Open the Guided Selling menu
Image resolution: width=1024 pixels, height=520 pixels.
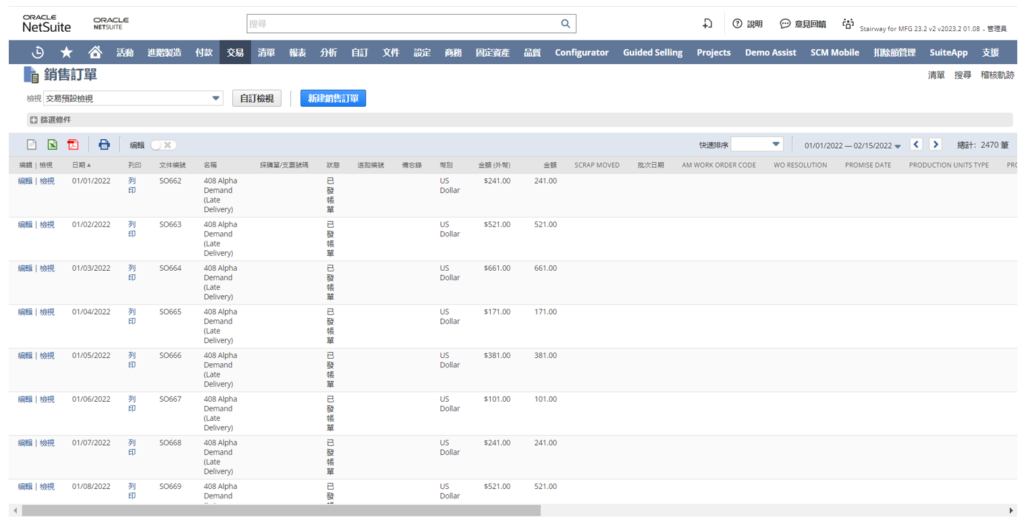(x=652, y=52)
